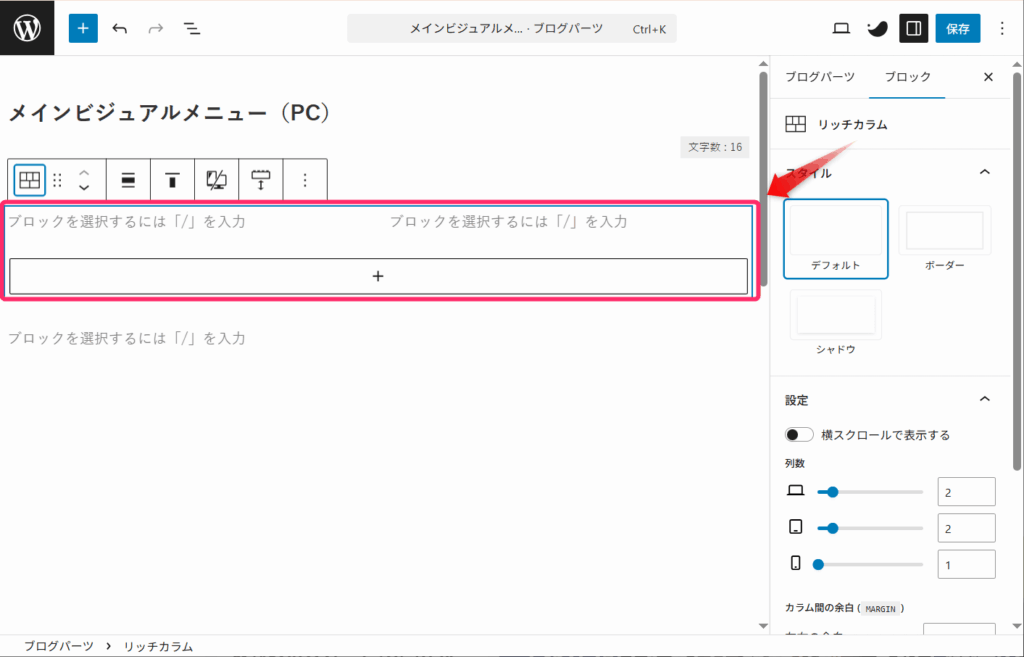The image size is (1024, 657).
Task: Toggle the settings sidebar panel icon
Action: pyautogui.click(x=914, y=28)
